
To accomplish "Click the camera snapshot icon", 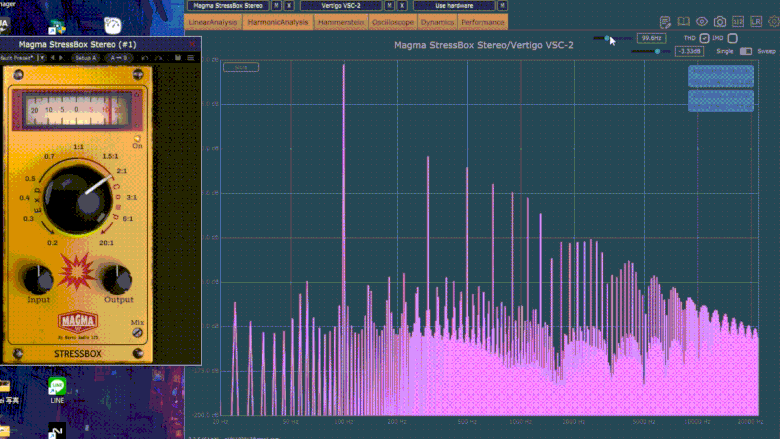I will tap(719, 21).
